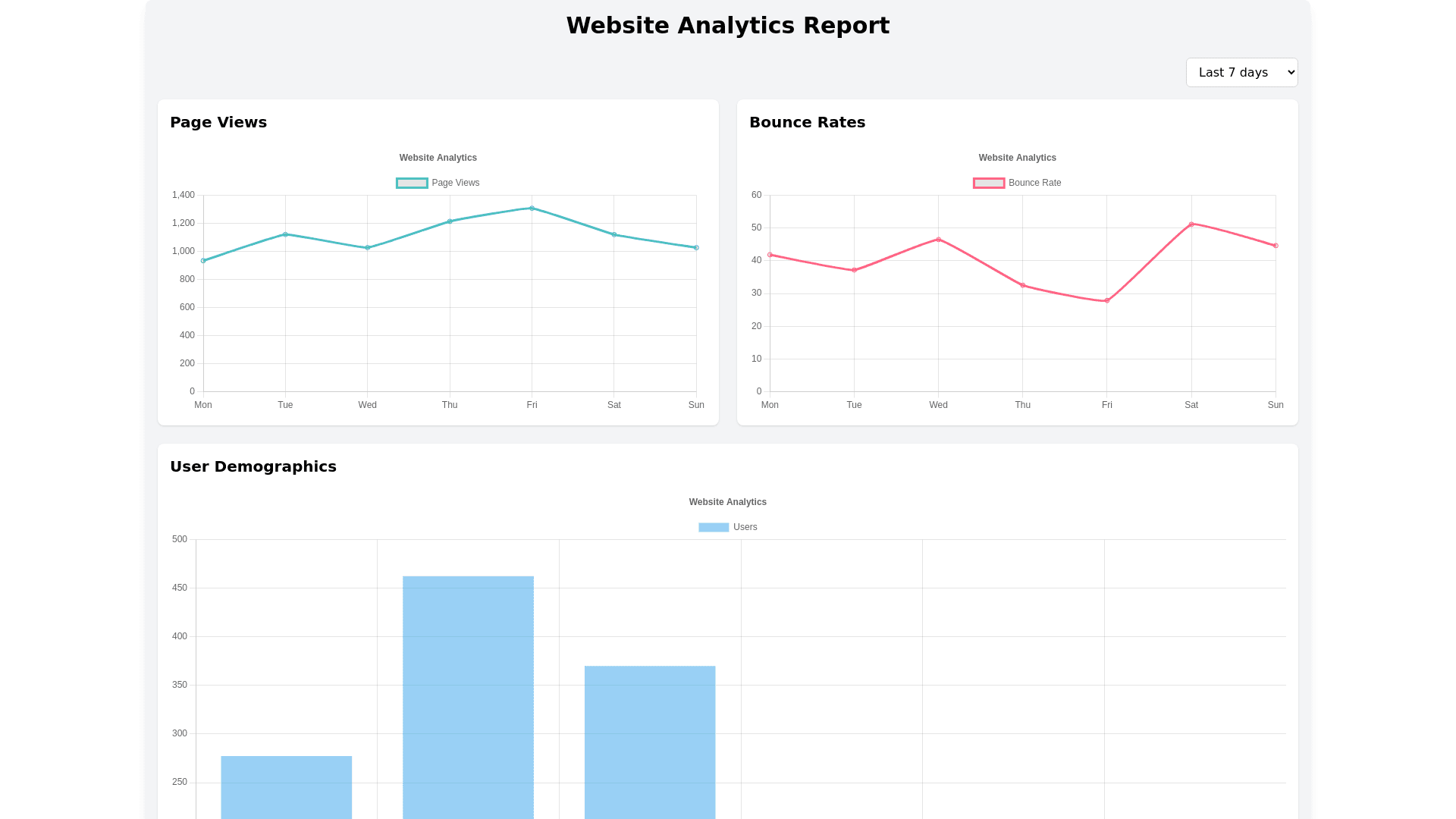
Task: Toggle the Users legend swatch
Action: 713,528
